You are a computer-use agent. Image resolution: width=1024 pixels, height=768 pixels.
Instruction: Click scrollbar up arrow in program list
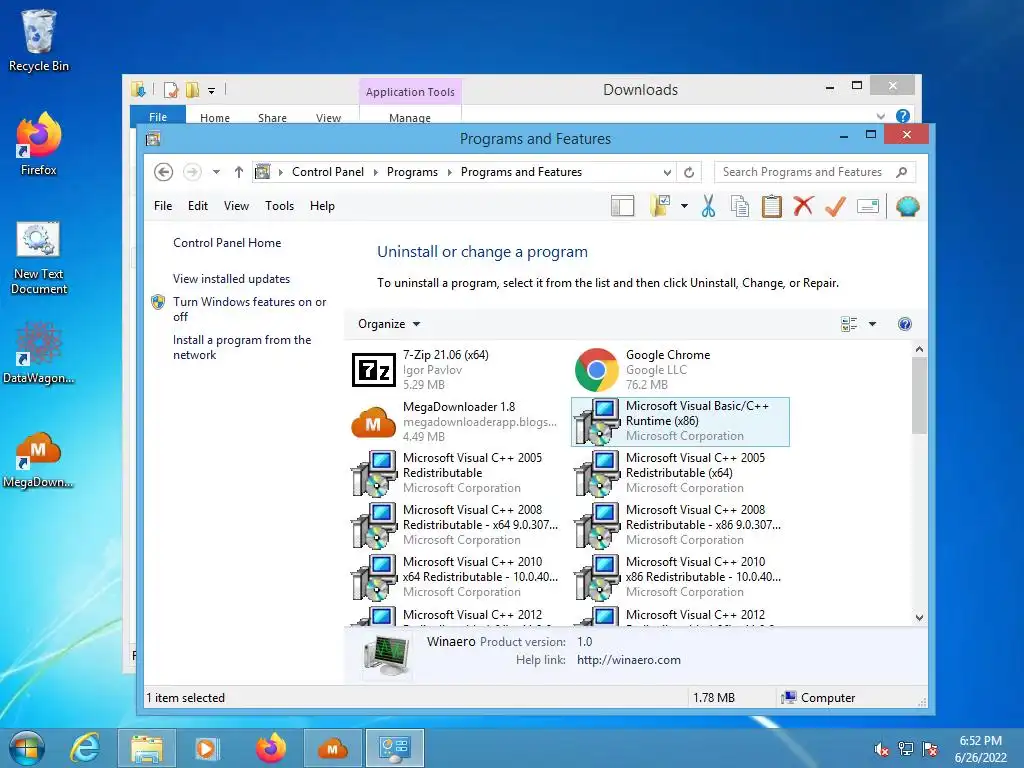pos(920,349)
